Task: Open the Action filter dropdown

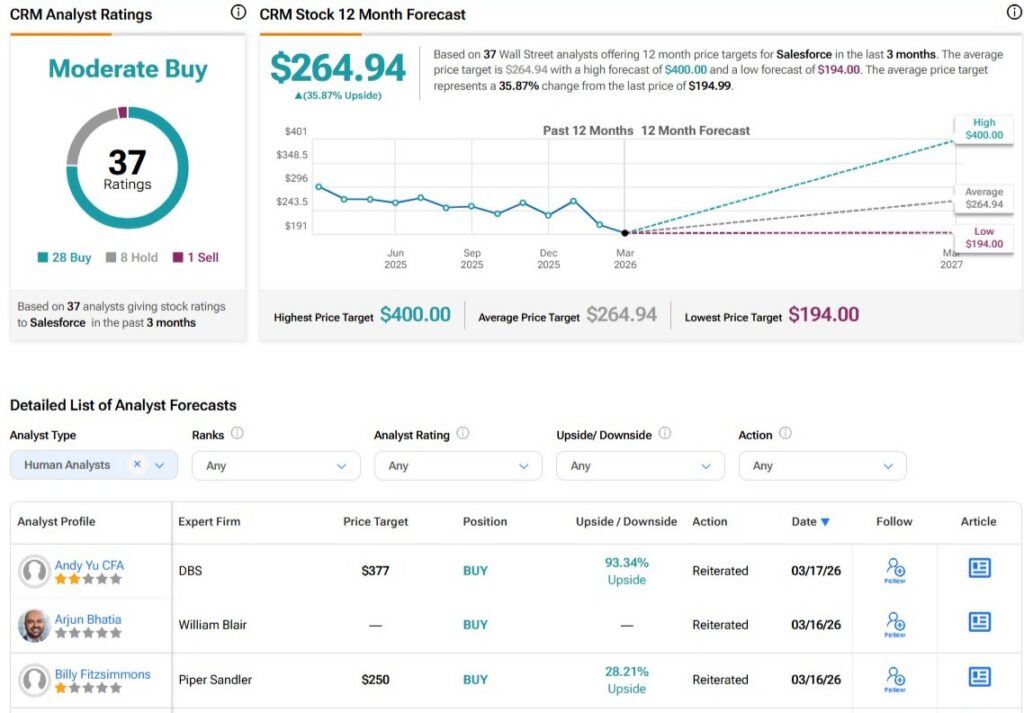Action: [822, 466]
